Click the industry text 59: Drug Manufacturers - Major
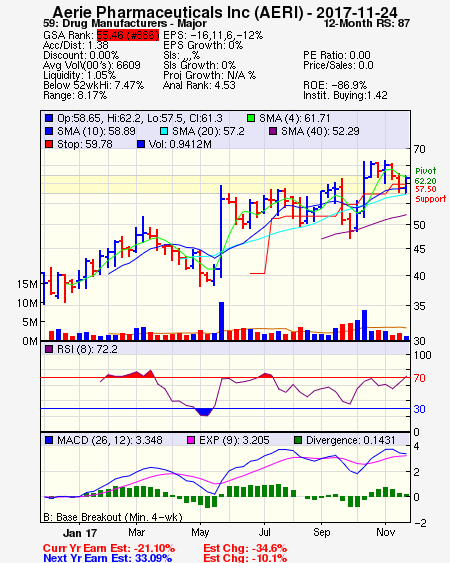Viewport: 450px width, 563px height. click(125, 24)
